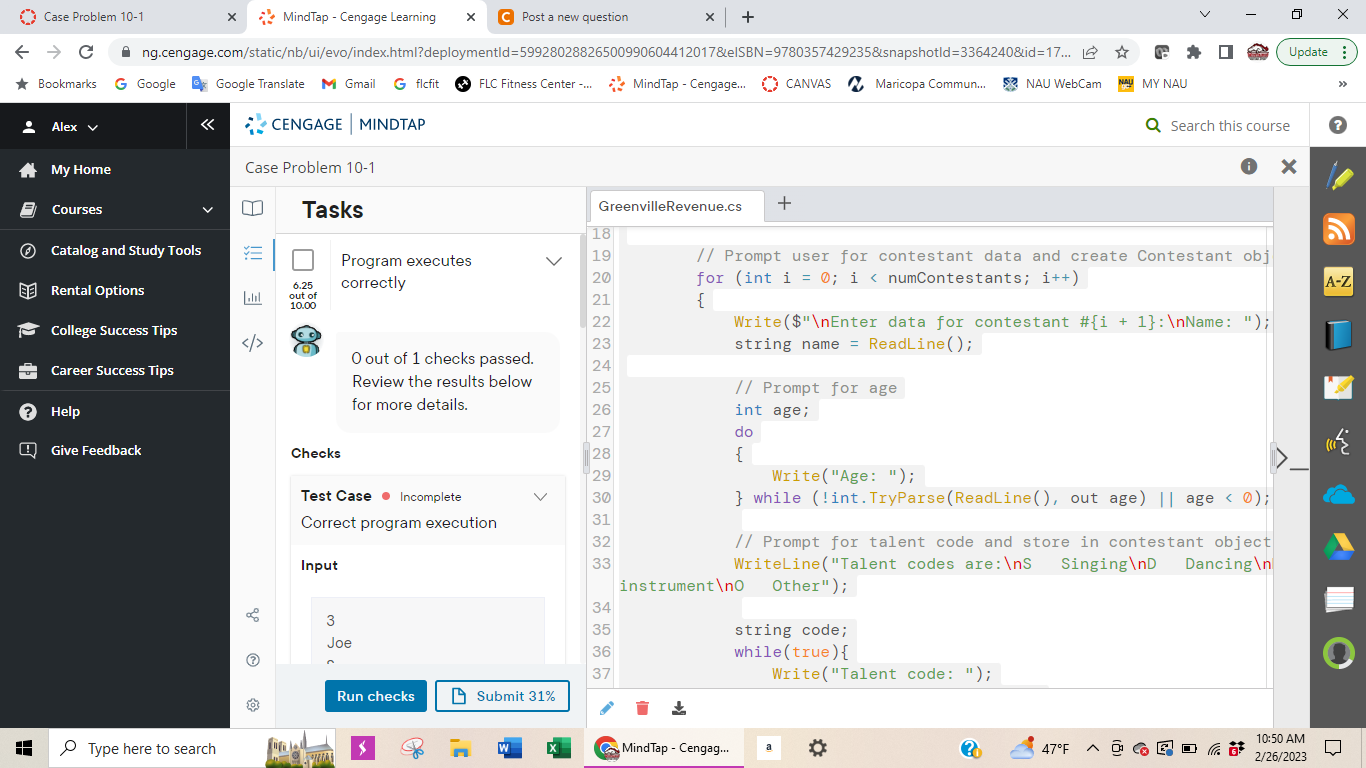Click the info icon beside Case Problem 10-1
This screenshot has height=768, width=1366.
[1248, 167]
